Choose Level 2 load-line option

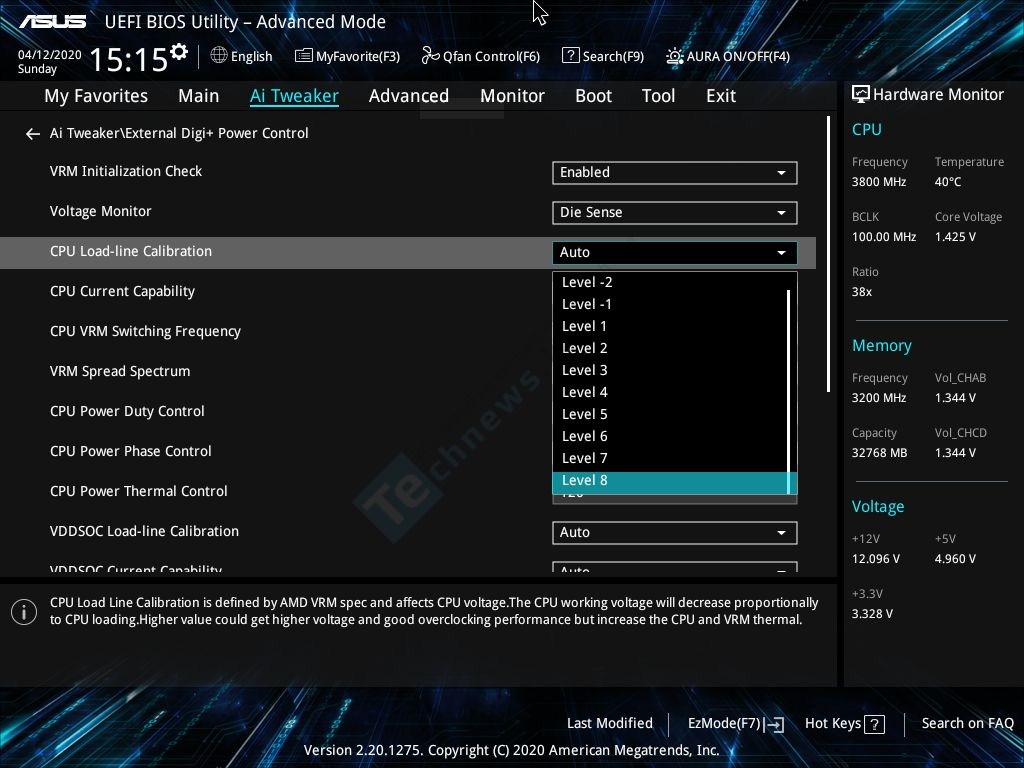pos(671,349)
